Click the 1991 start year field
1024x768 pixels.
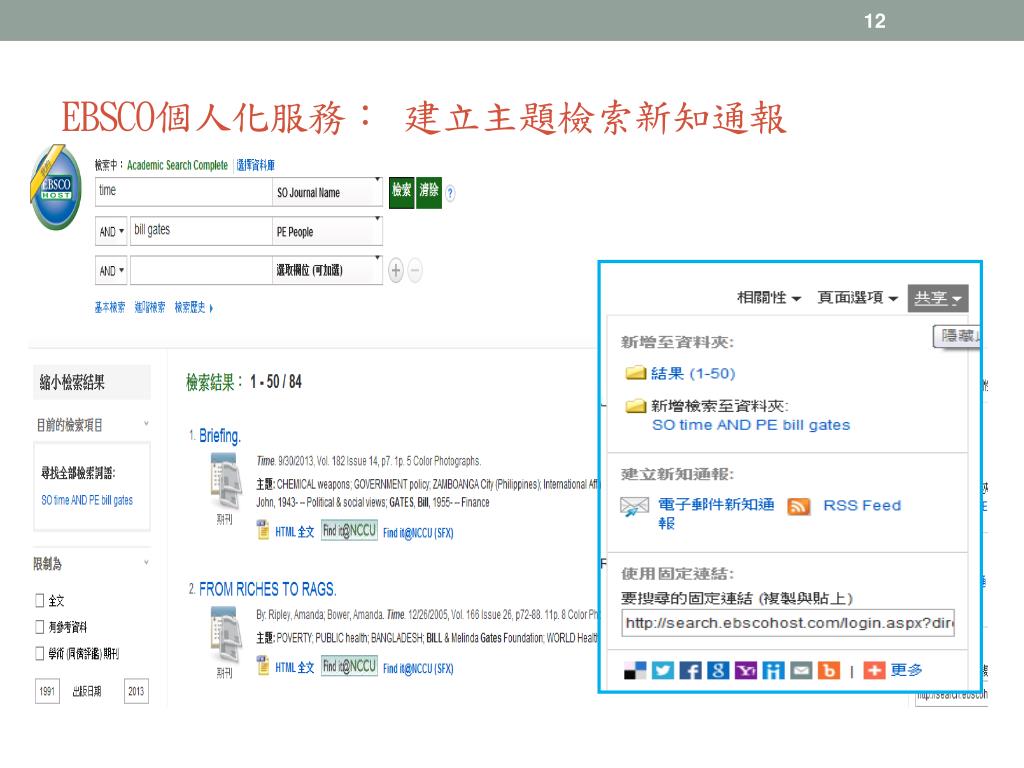point(47,691)
